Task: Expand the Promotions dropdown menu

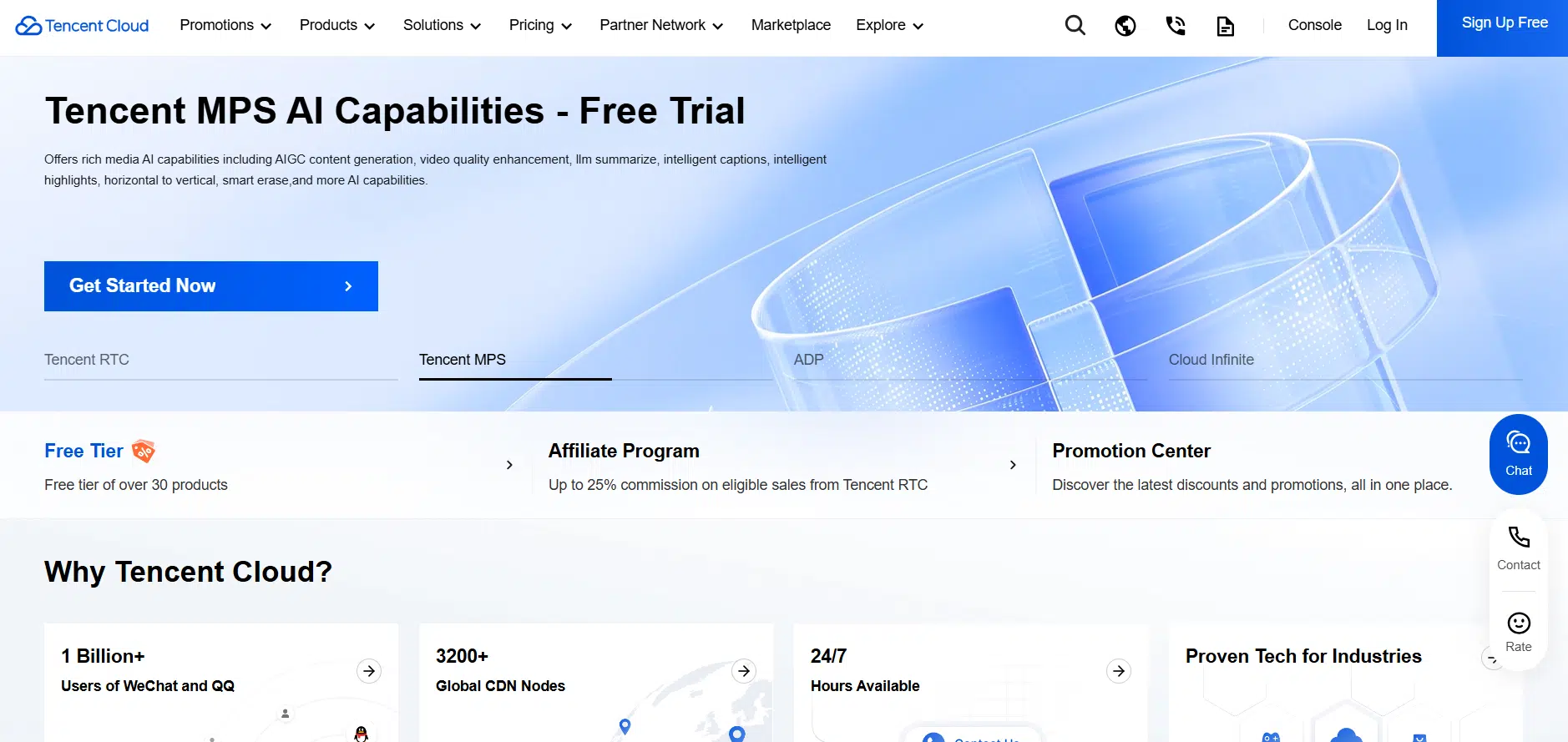Action: (x=225, y=25)
